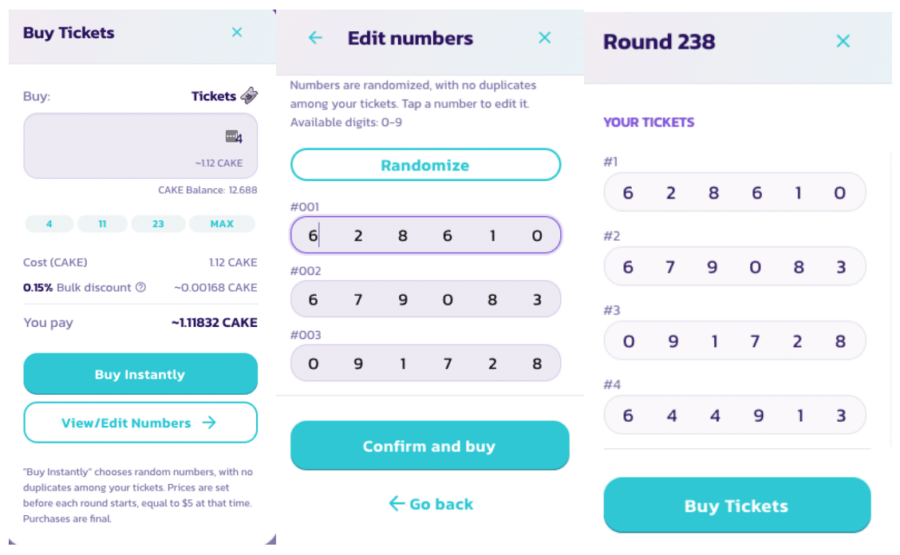Select the 23 tickets preset
Screen dimensions: 900x555
tap(157, 224)
